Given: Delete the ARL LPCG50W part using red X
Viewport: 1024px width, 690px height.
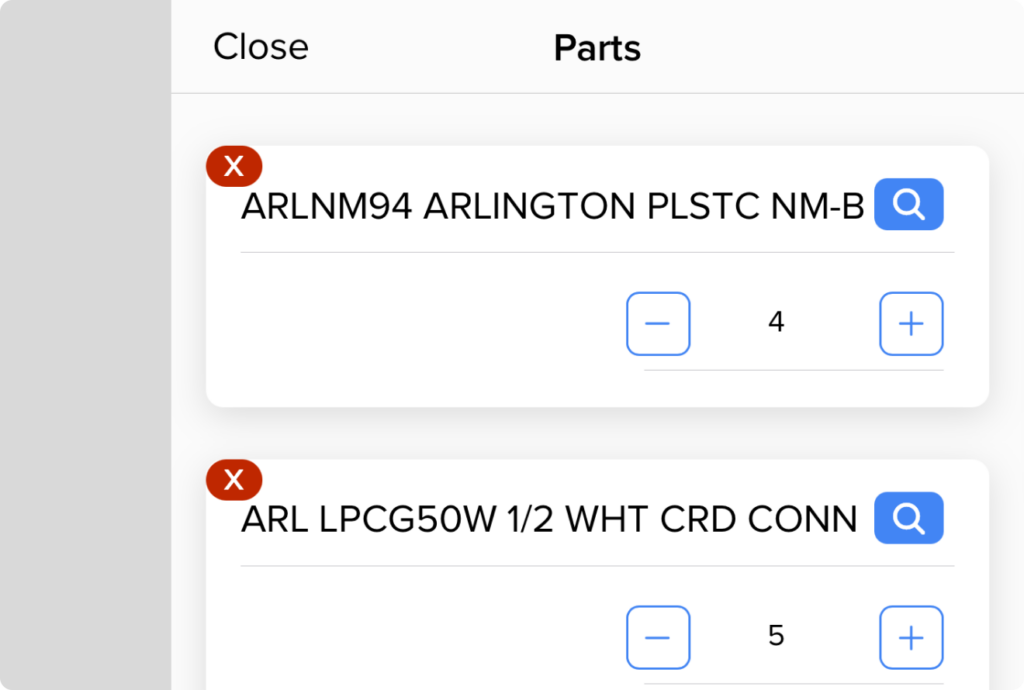Looking at the screenshot, I should 233,481.
